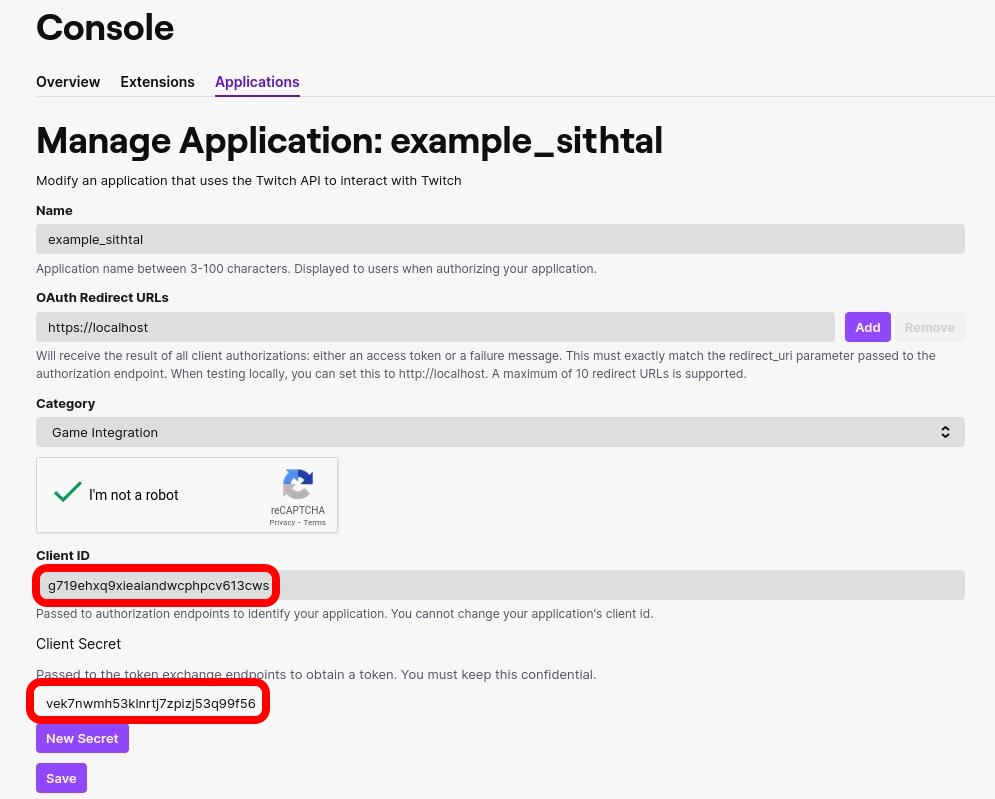The image size is (995, 799).
Task: Open the Category dropdown showing Game Integration
Action: pos(500,432)
